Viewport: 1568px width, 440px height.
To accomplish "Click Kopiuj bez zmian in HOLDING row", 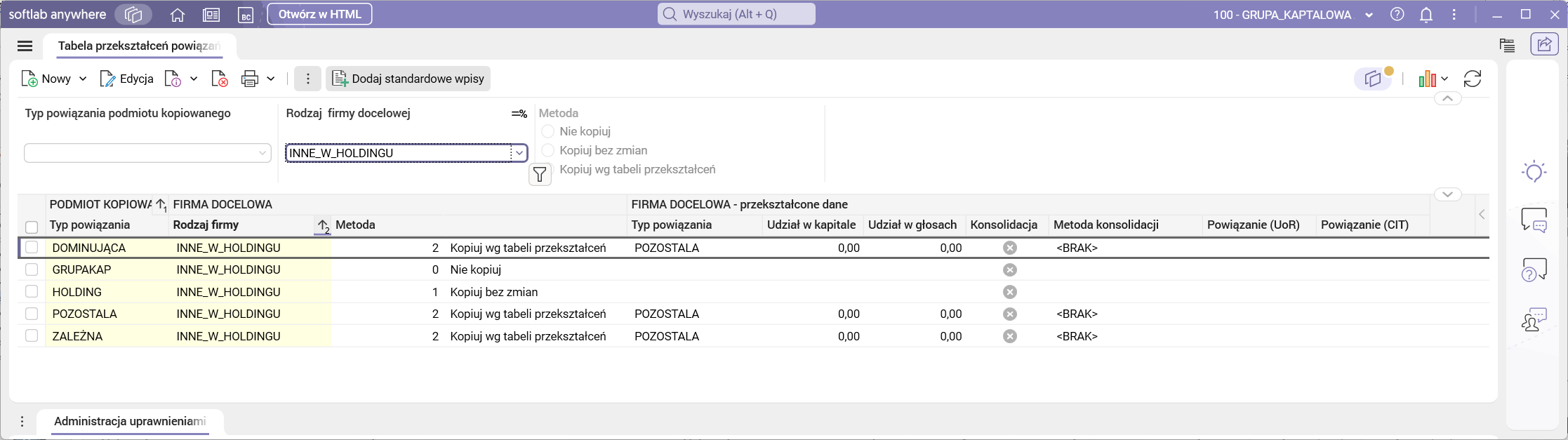I will [494, 292].
